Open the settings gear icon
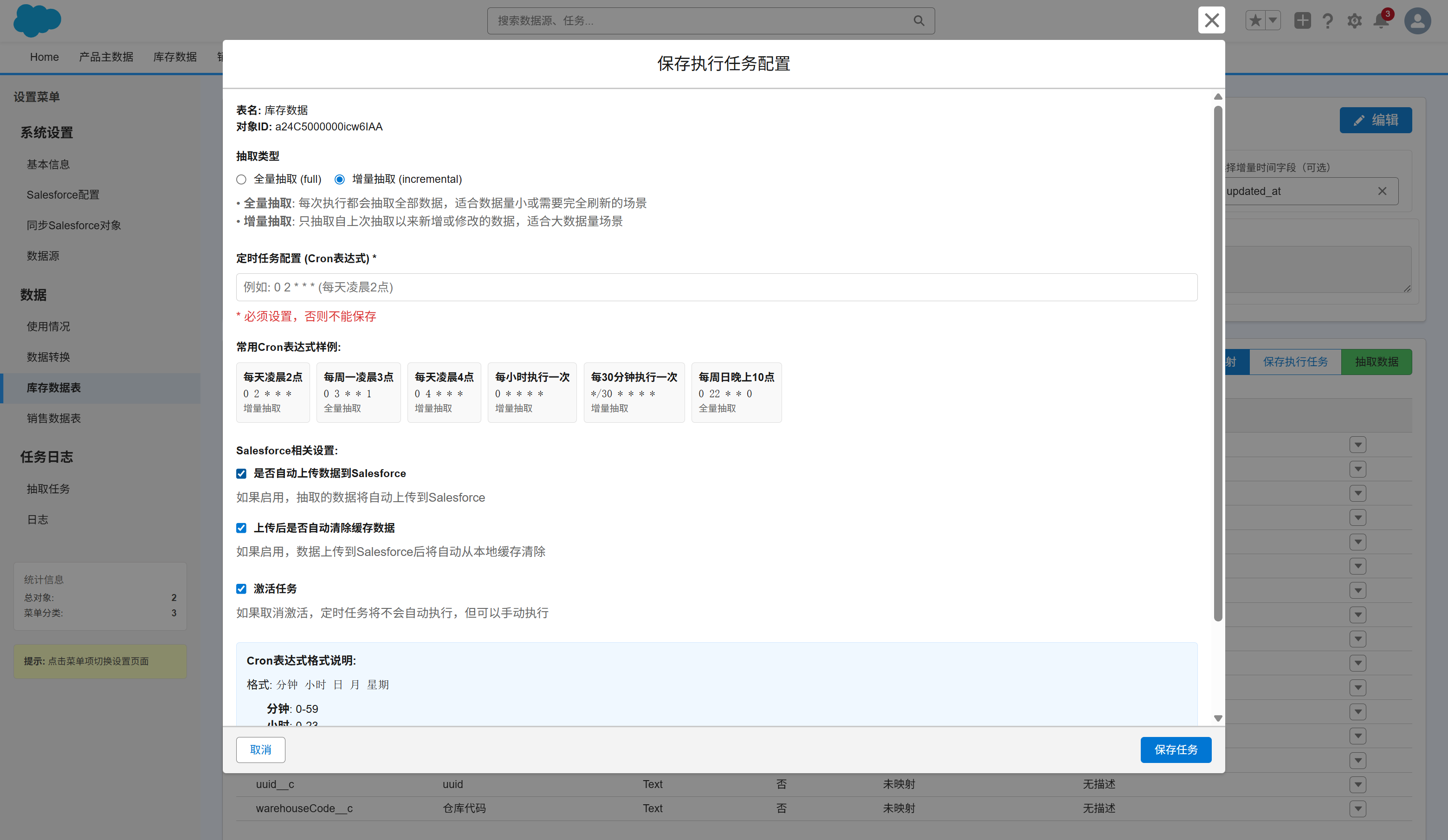Screen dimensions: 1448x840 pyautogui.click(x=1354, y=21)
